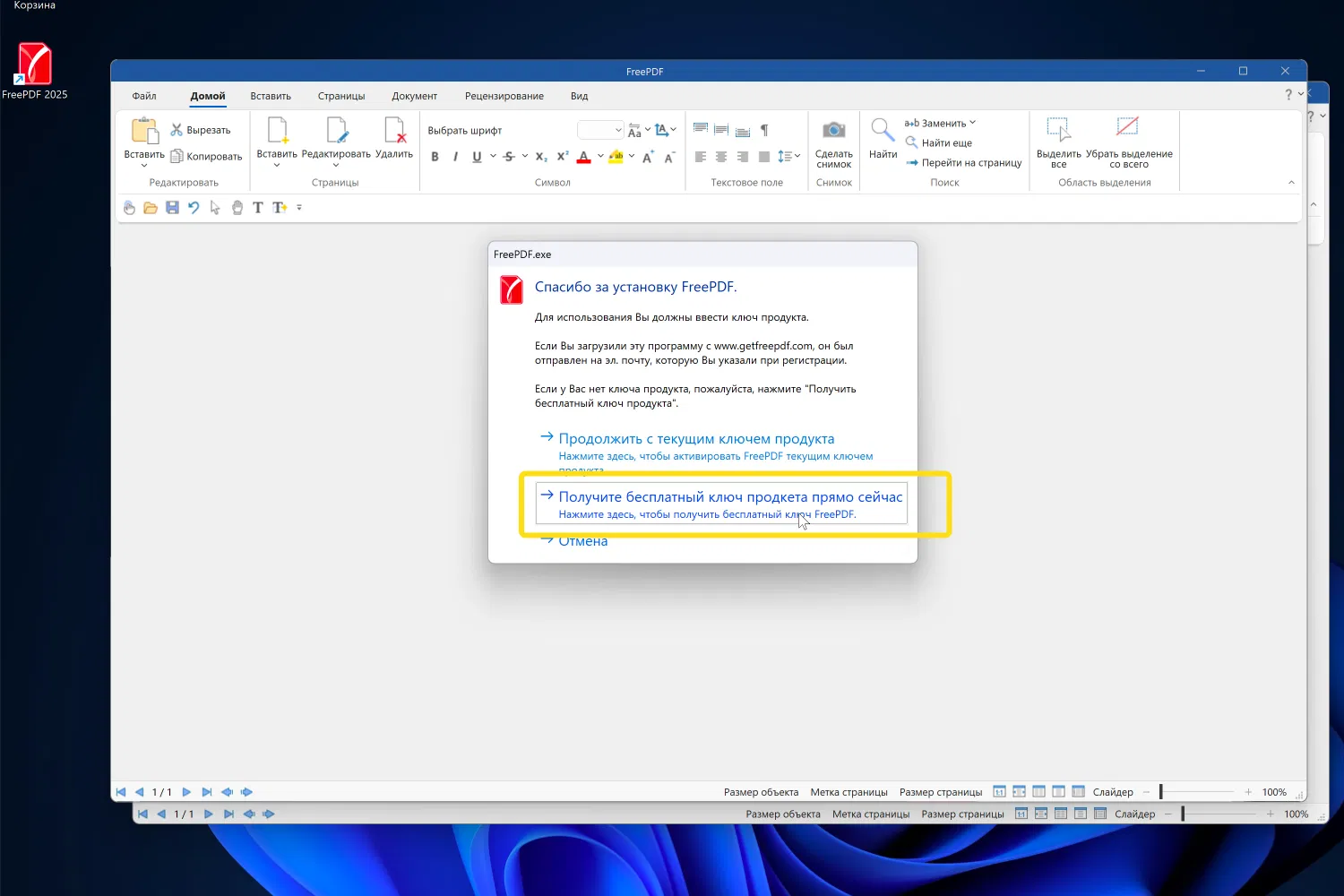Copy selection with the Копировать button
Image resolution: width=1344 pixels, height=896 pixels.
point(206,156)
